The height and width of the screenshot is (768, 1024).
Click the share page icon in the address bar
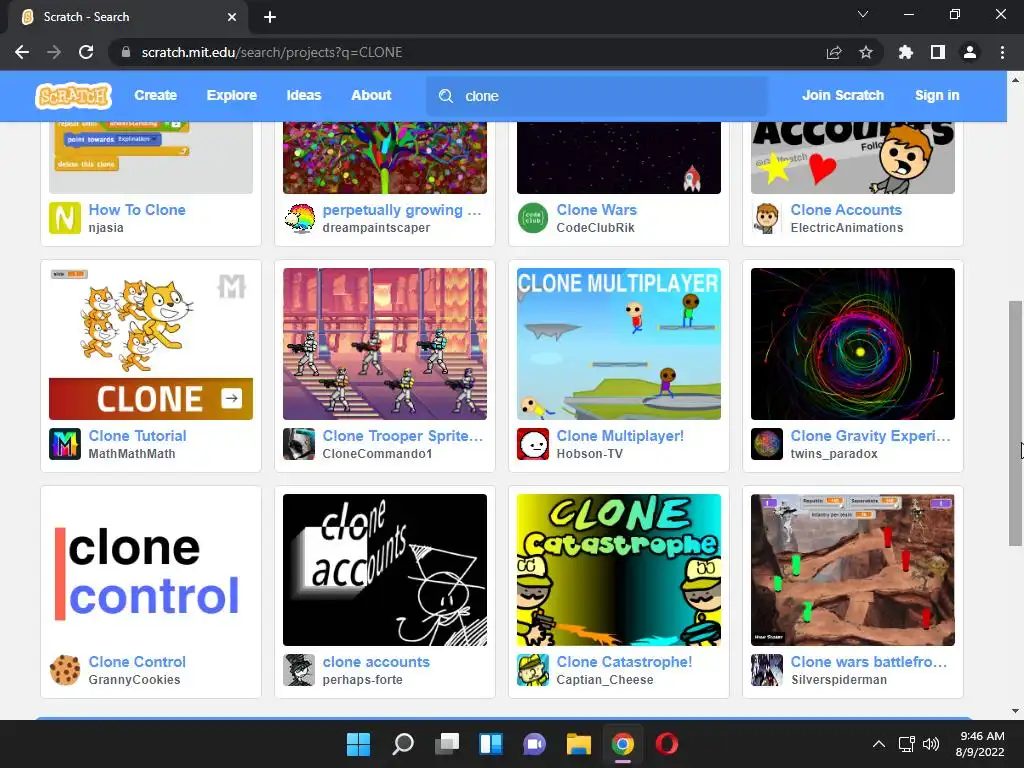(x=834, y=52)
